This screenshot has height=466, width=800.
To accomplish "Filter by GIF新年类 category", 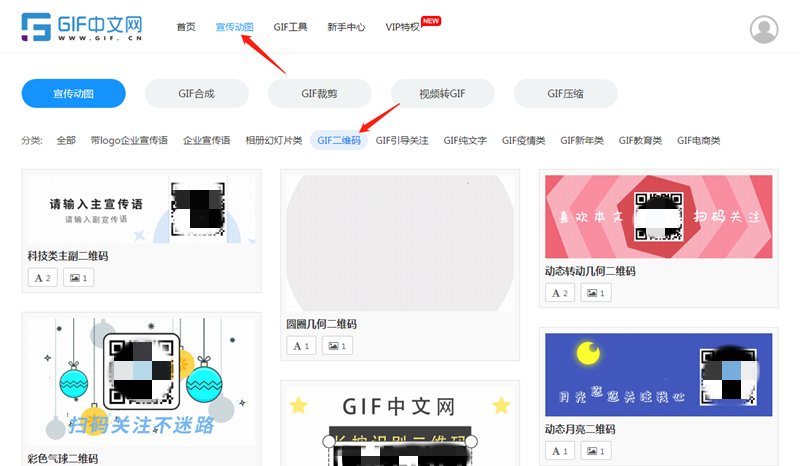I will pos(582,140).
